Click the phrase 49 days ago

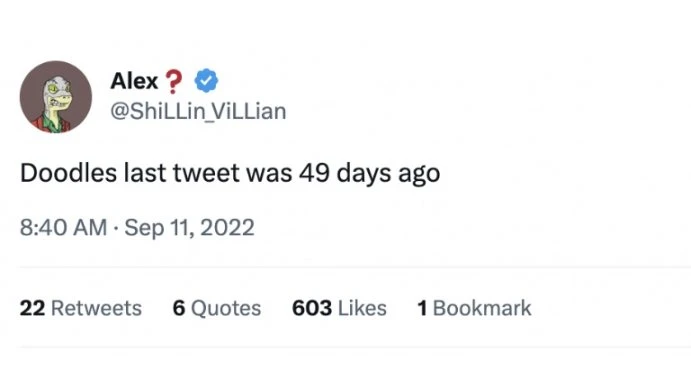pos(369,173)
